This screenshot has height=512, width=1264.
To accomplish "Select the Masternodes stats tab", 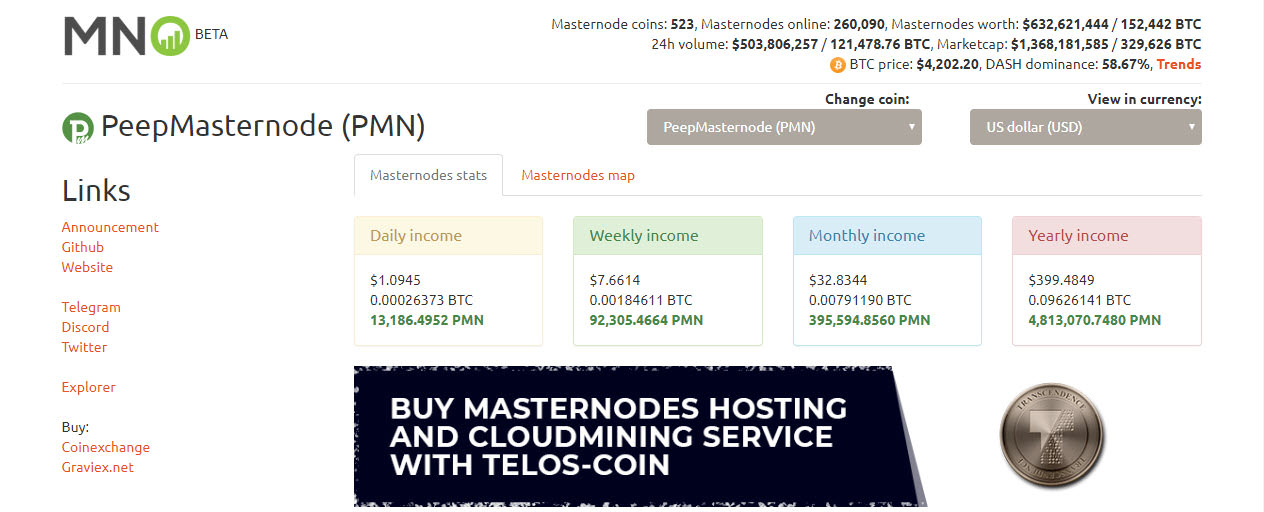I will pyautogui.click(x=429, y=175).
